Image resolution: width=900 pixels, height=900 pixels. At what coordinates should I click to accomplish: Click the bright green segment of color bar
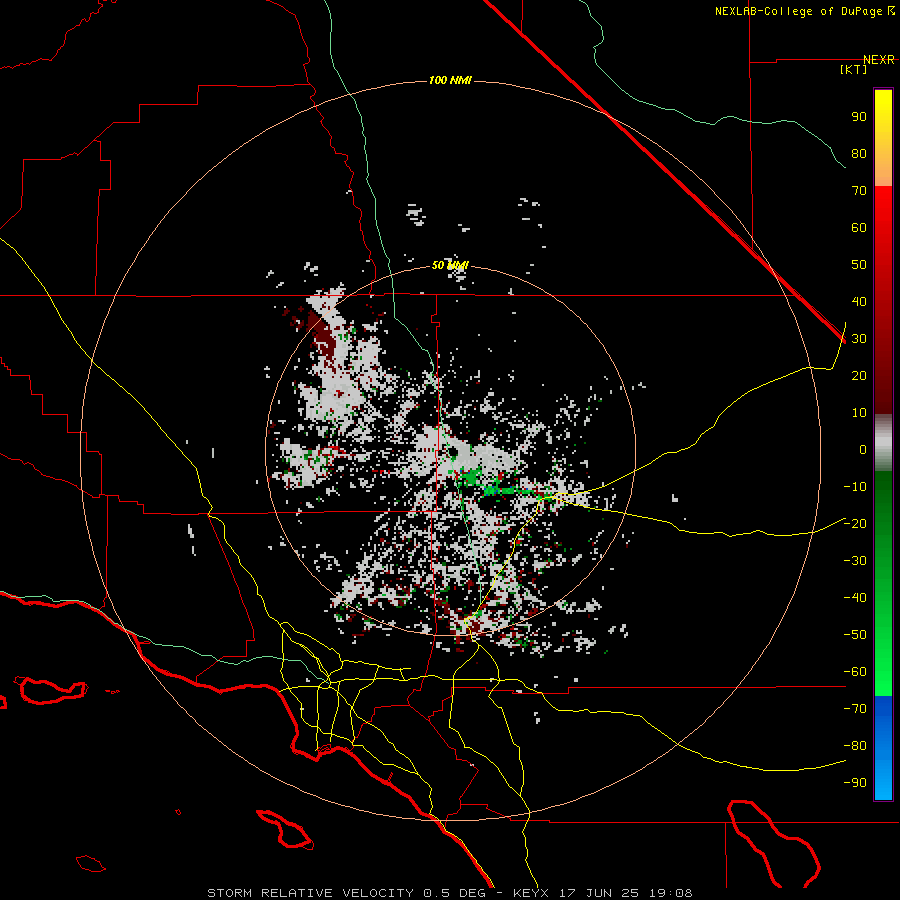tap(883, 660)
